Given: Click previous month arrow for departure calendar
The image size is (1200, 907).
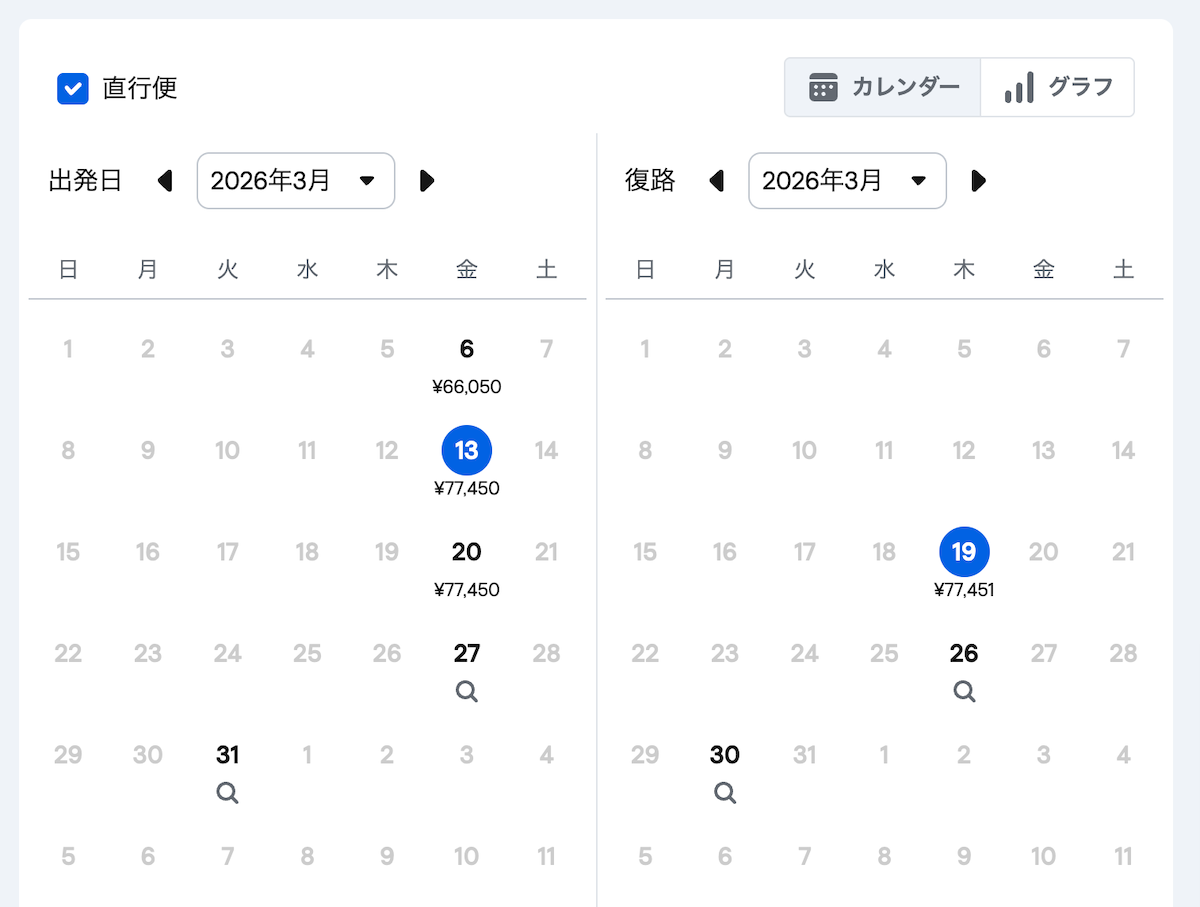Looking at the screenshot, I should [x=166, y=181].
